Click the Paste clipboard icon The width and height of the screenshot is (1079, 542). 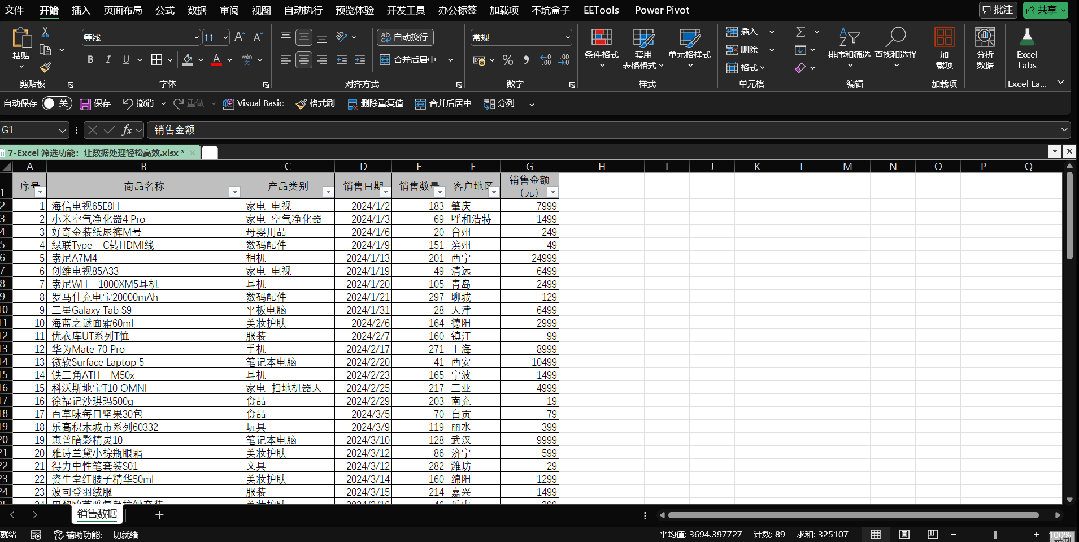pyautogui.click(x=21, y=39)
